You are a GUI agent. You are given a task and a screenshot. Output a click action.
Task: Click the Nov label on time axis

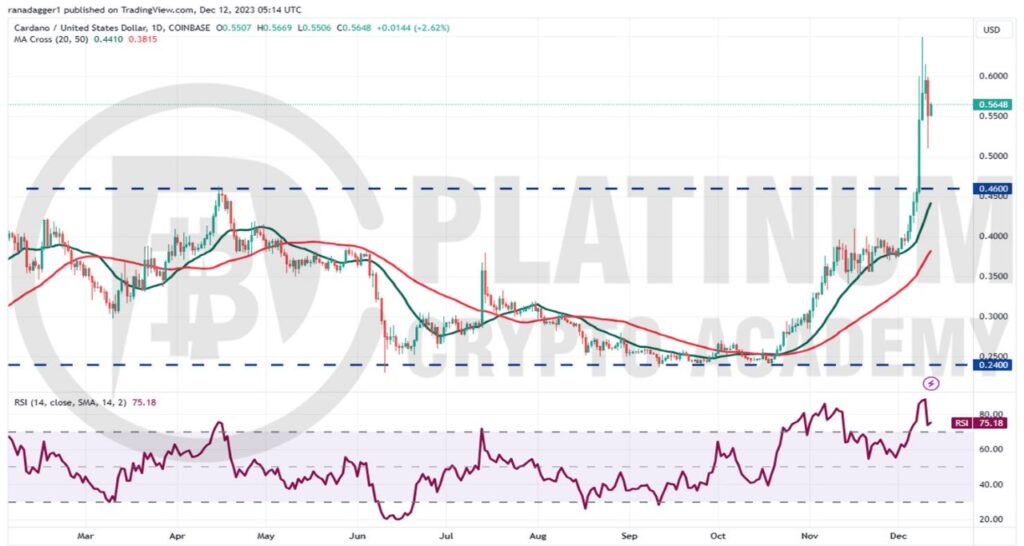[x=808, y=536]
